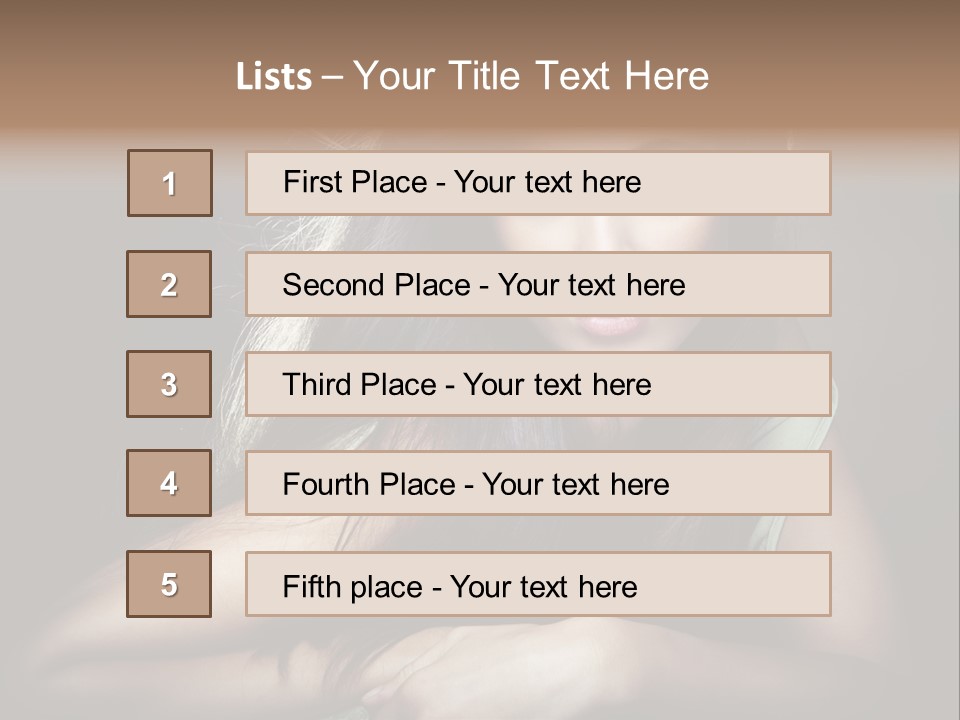Click the dash in the slide title
The image size is (960, 720).
332,77
